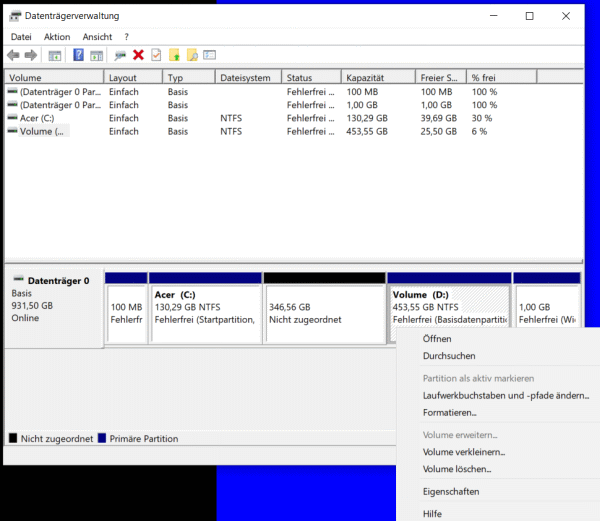600x521 pixels.
Task: Open the Aktion menu
Action: (x=57, y=37)
